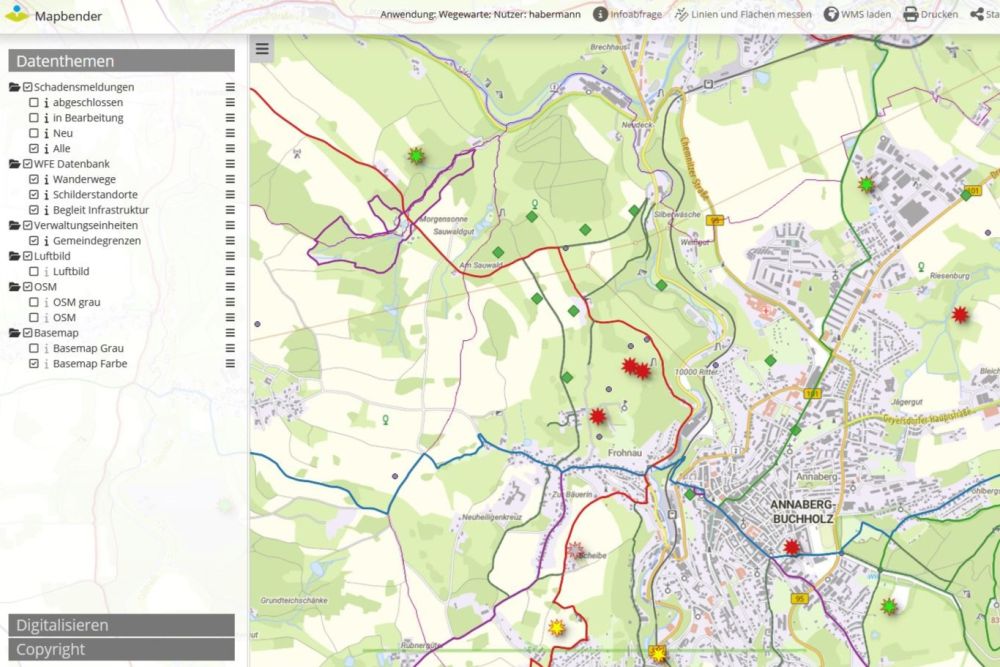
Task: Collapse the WFE Datenbank folder
Action: pyautogui.click(x=15, y=164)
